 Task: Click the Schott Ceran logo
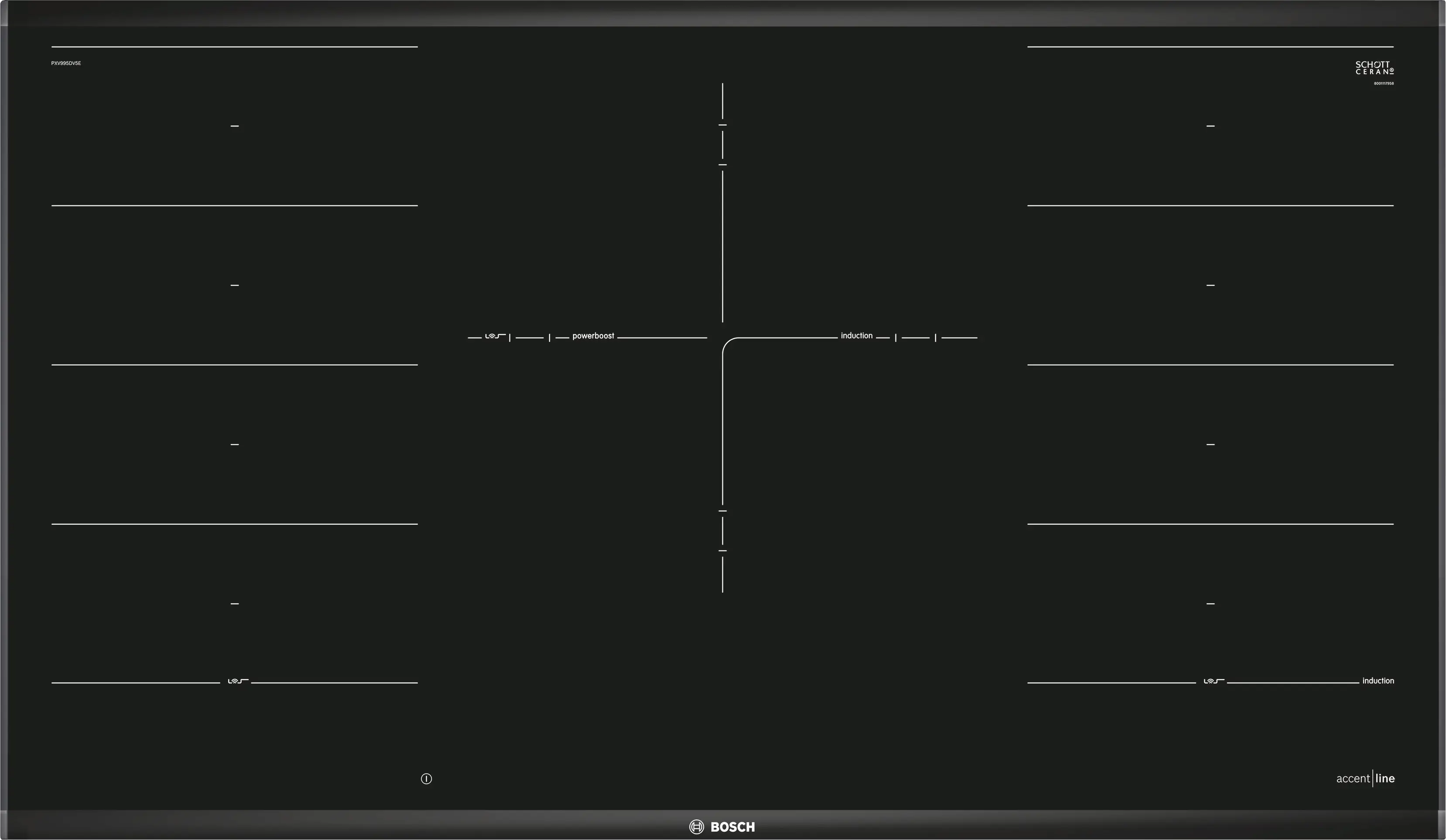[1374, 68]
